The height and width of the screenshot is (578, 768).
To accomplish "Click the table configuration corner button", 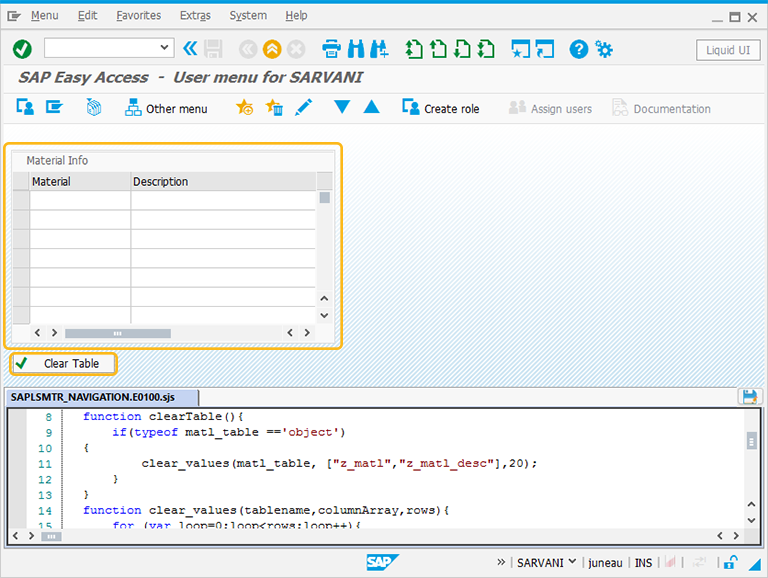I will tap(324, 181).
